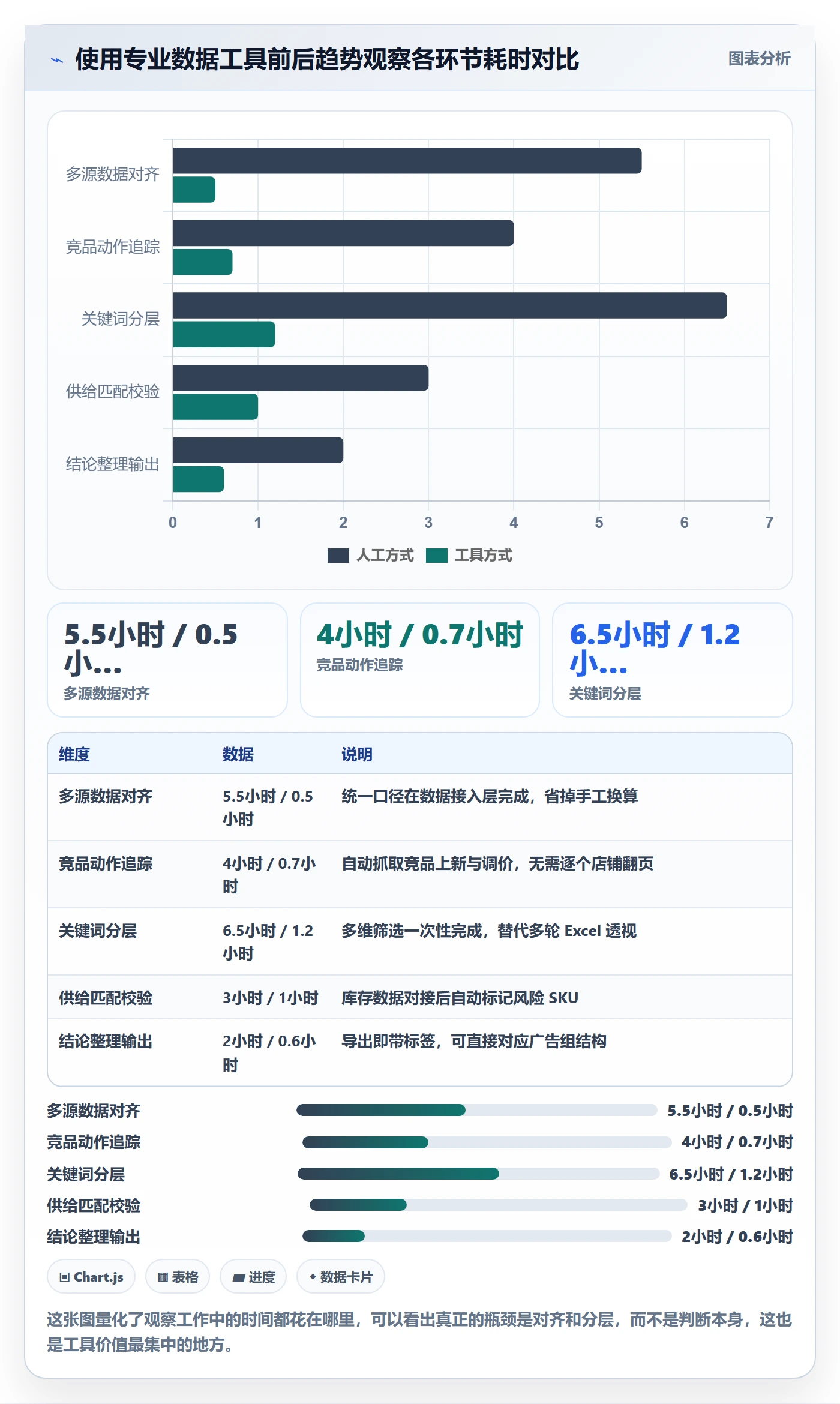Select the 供给匹配校验 table row label
840x1404 pixels.
tap(106, 998)
